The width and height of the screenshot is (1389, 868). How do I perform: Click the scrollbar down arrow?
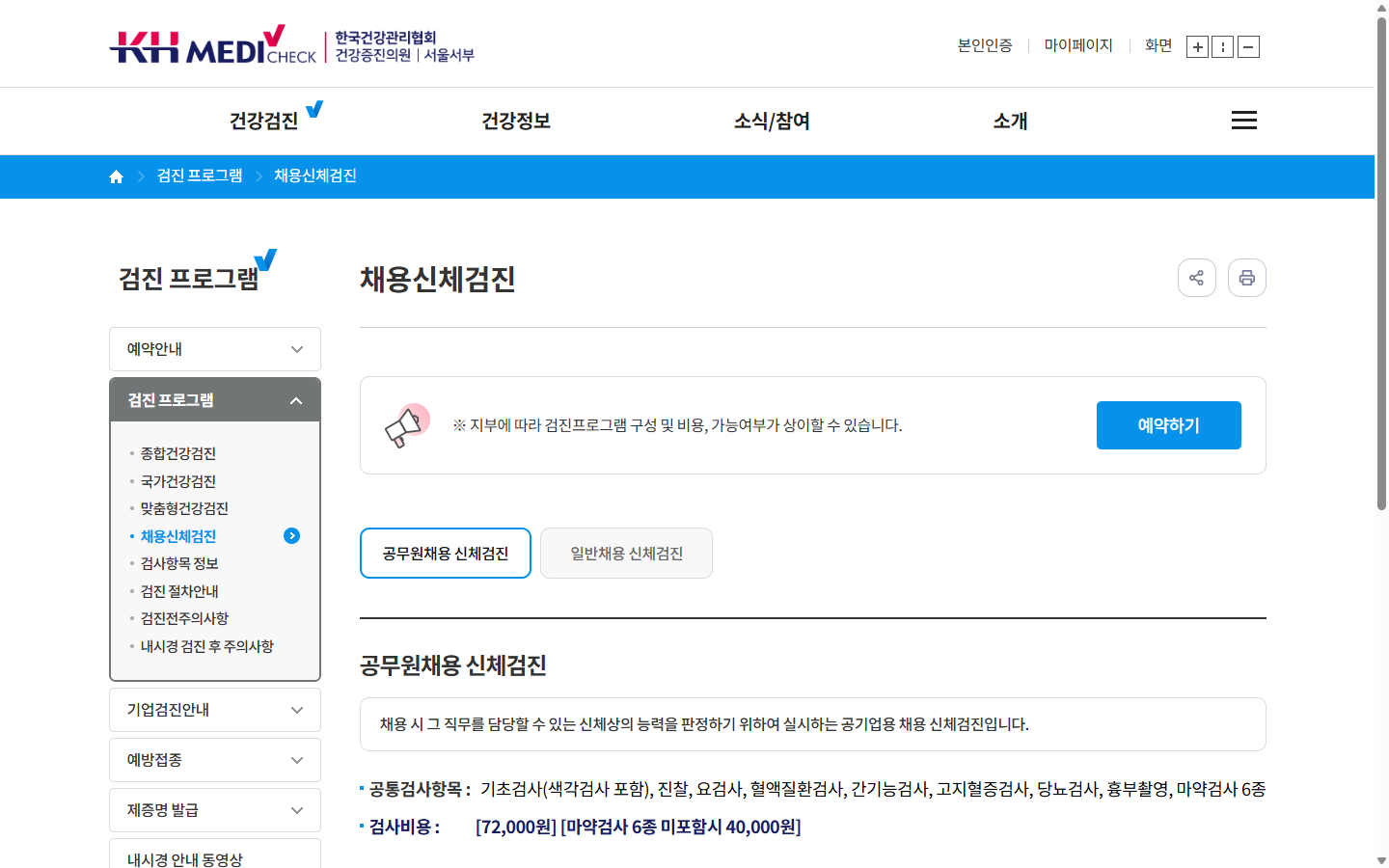[x=1381, y=860]
